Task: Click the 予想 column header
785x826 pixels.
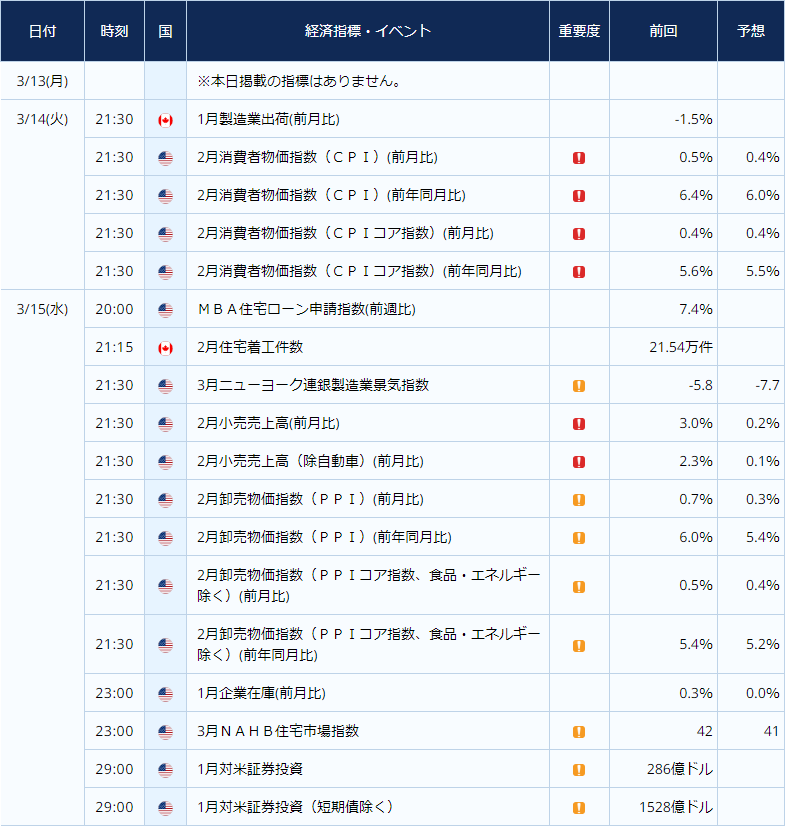Action: pos(751,31)
